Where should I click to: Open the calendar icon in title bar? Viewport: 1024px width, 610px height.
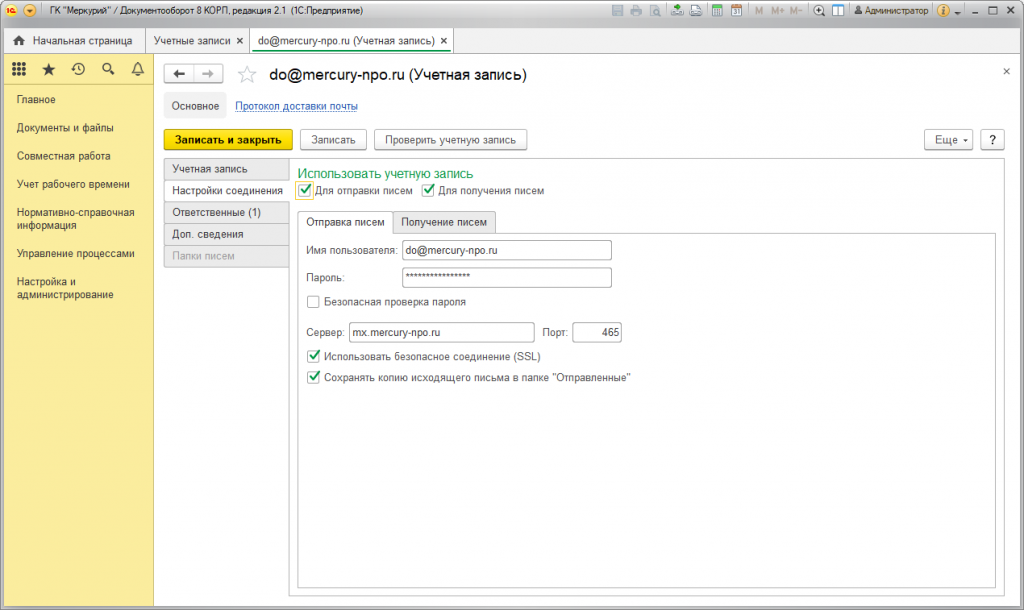coord(736,11)
